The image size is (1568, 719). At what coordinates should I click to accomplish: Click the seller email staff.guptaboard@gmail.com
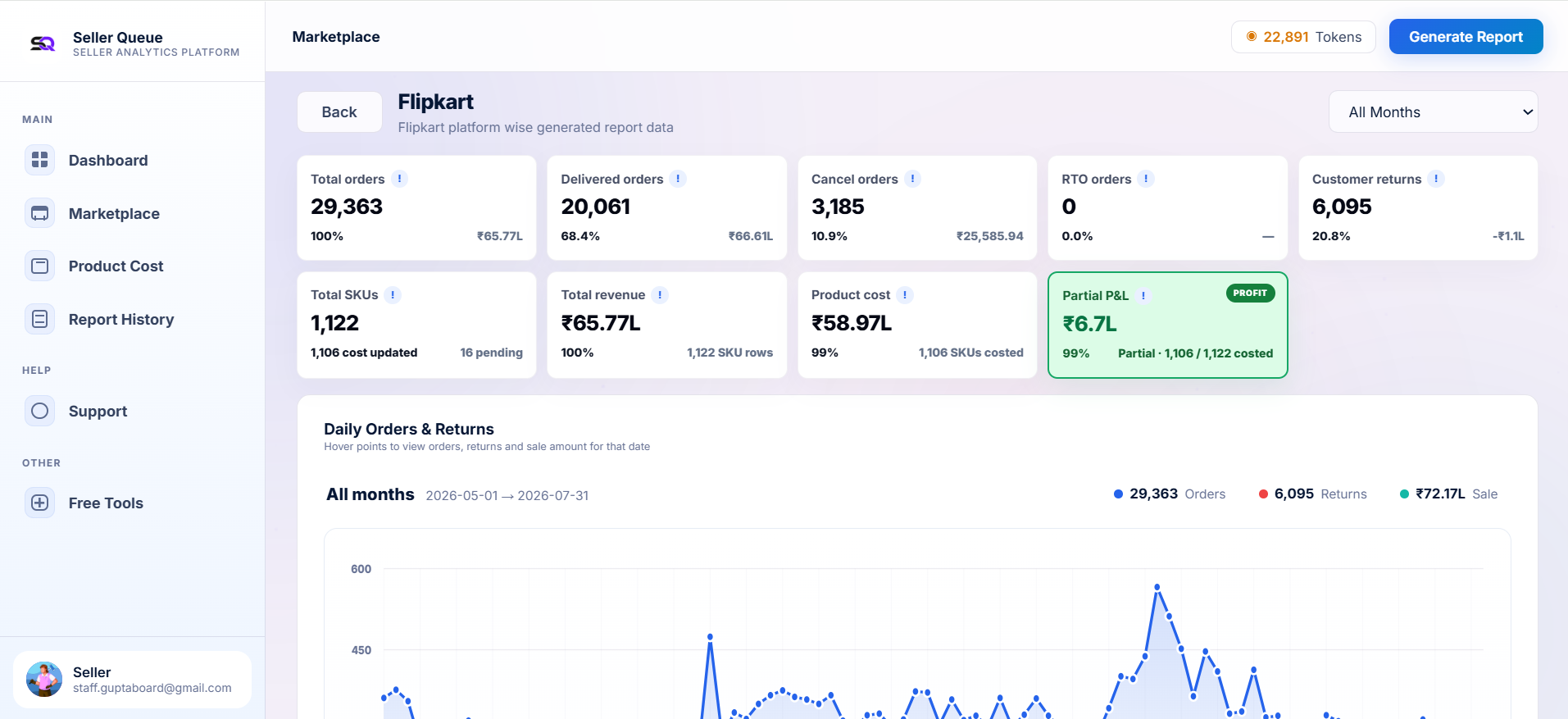point(152,688)
